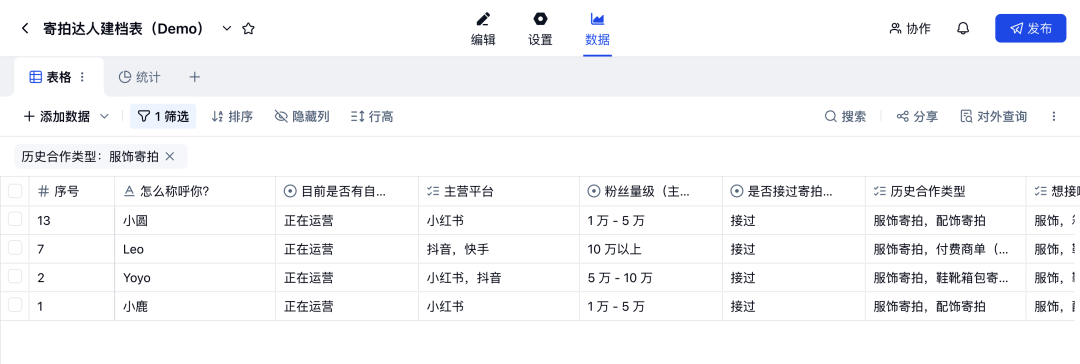Select the cell 10 万以上
The image size is (1080, 364).
651,249
